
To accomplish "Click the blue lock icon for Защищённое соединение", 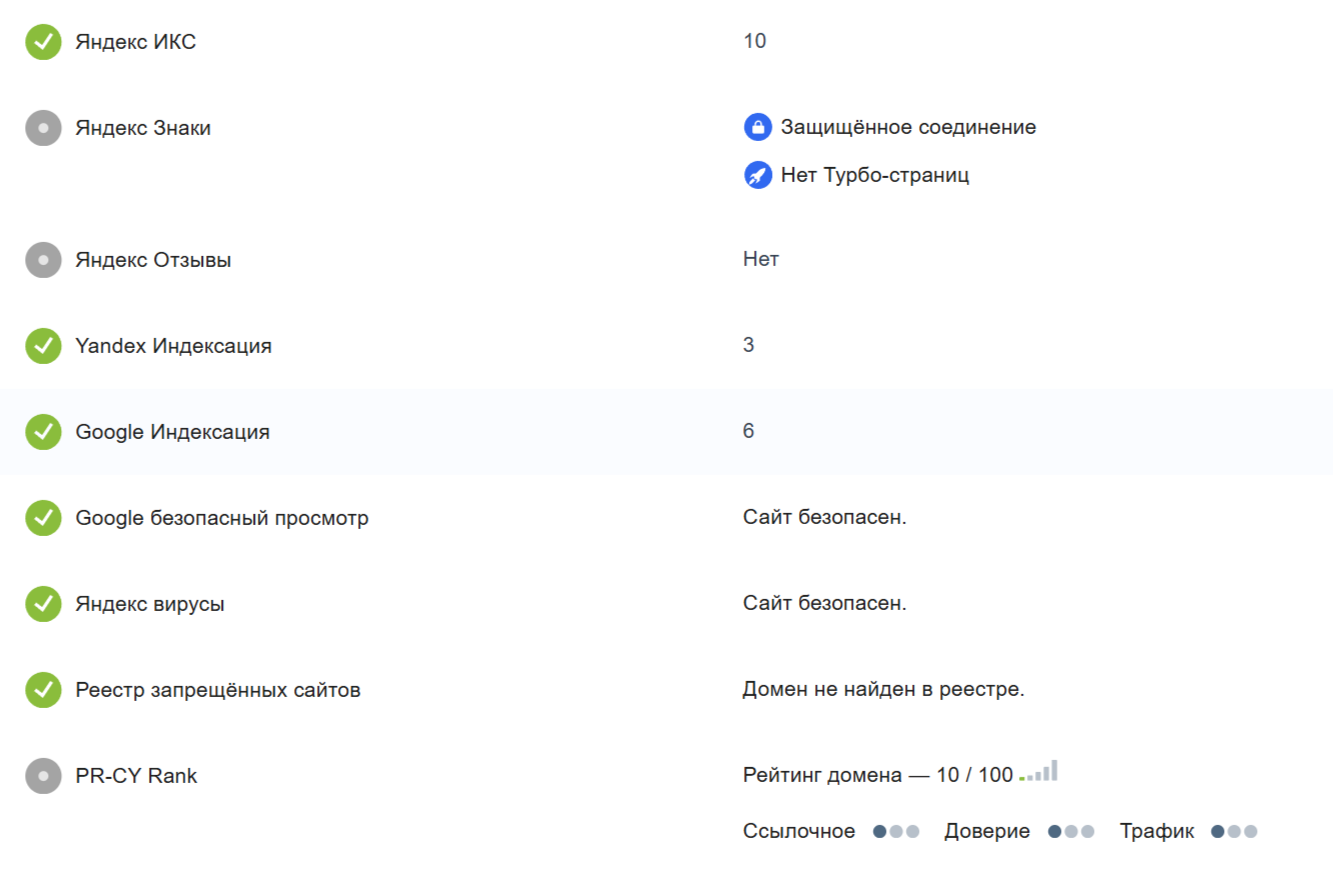I will pos(758,128).
